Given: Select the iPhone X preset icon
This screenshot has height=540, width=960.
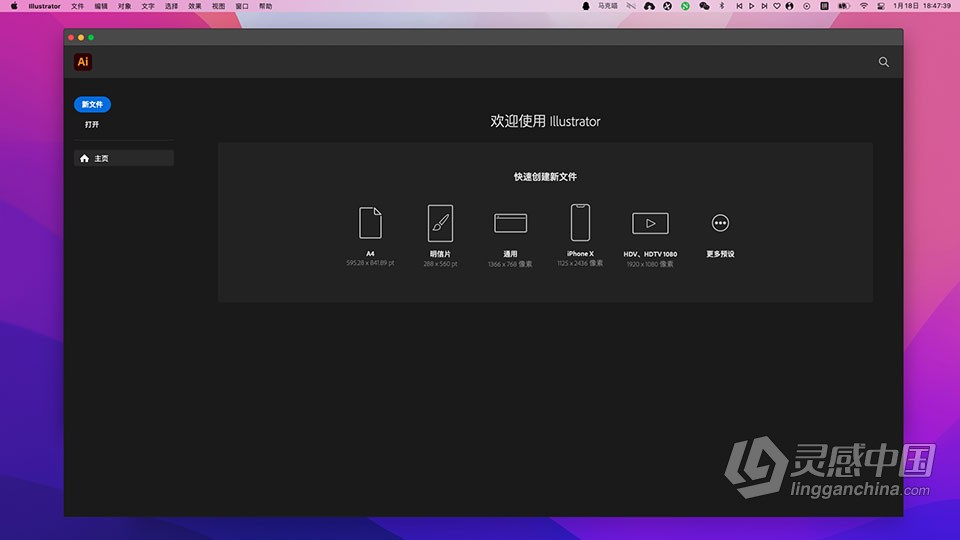Looking at the screenshot, I should point(580,223).
